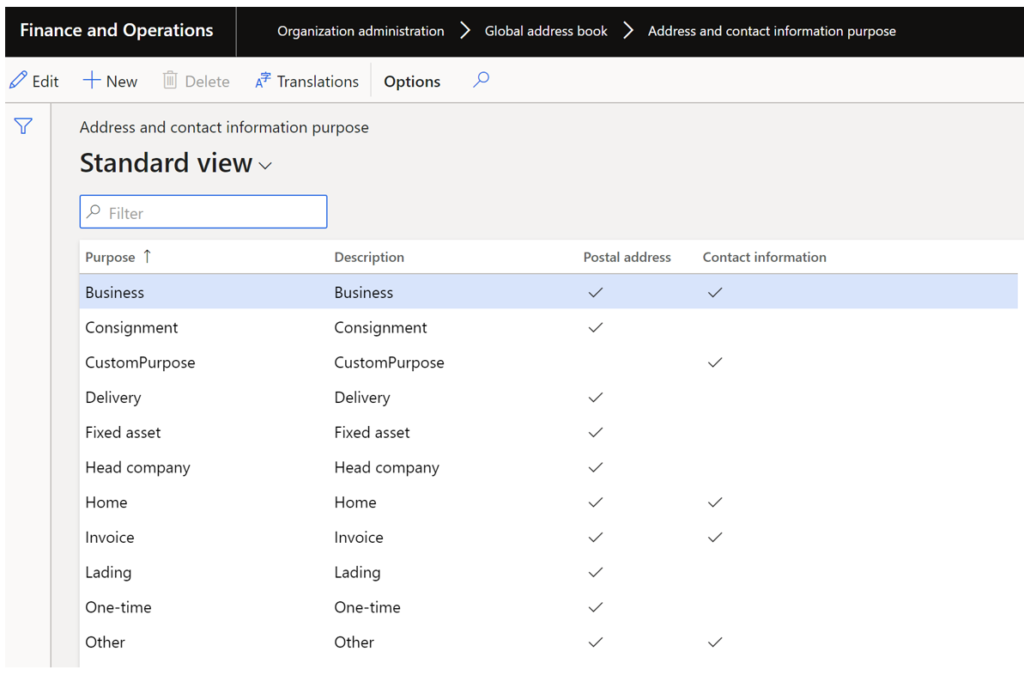Navigate to Global address book breadcrumb
Screen dimensions: 1024x688
click(x=545, y=30)
